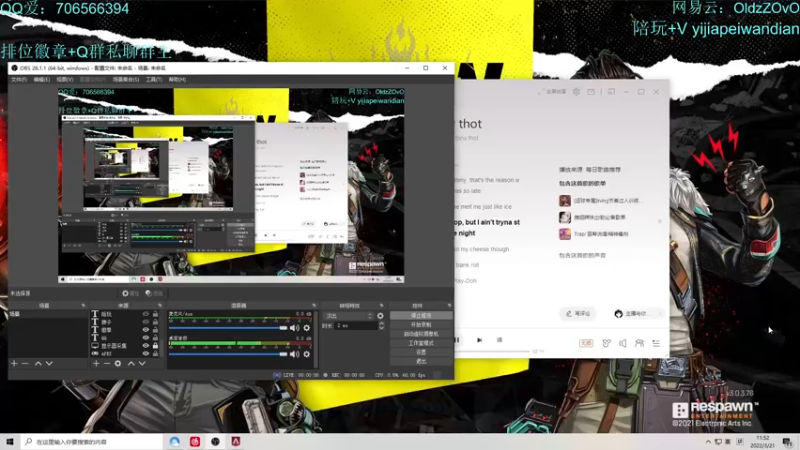Click the Start Recording button
The width and height of the screenshot is (800, 450).
coord(421,324)
